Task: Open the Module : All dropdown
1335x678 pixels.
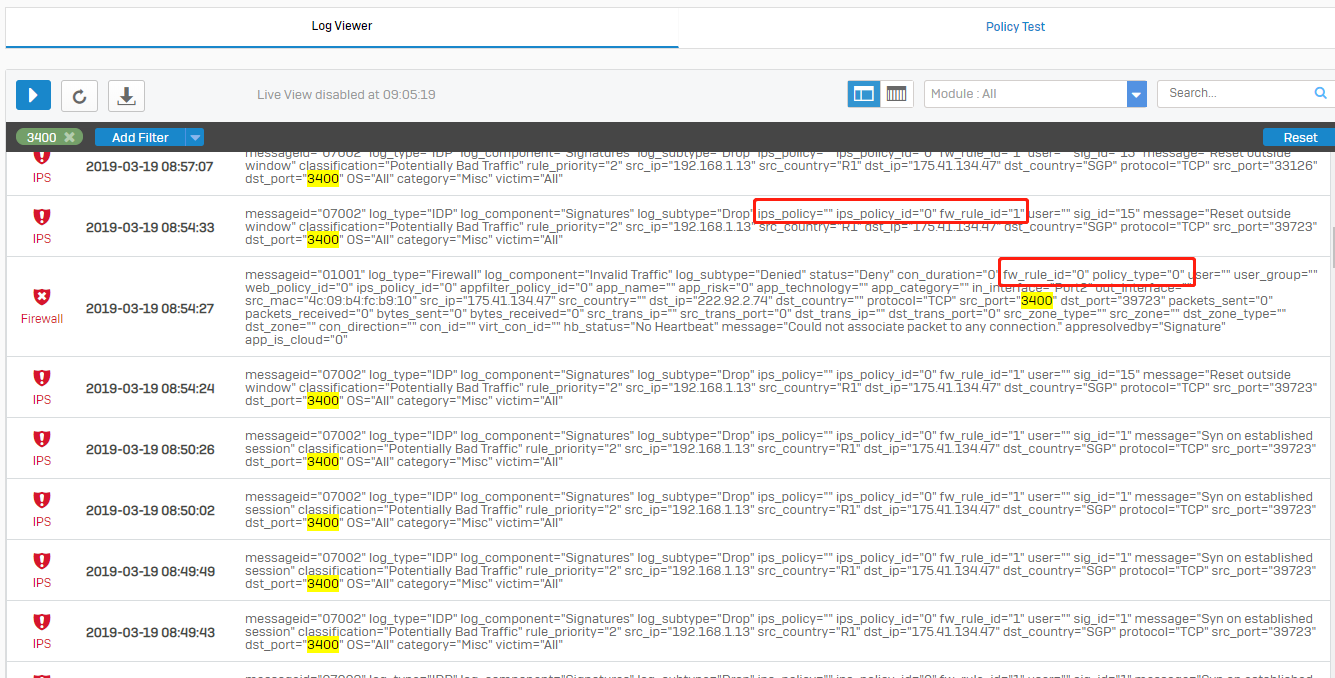Action: click(1034, 94)
